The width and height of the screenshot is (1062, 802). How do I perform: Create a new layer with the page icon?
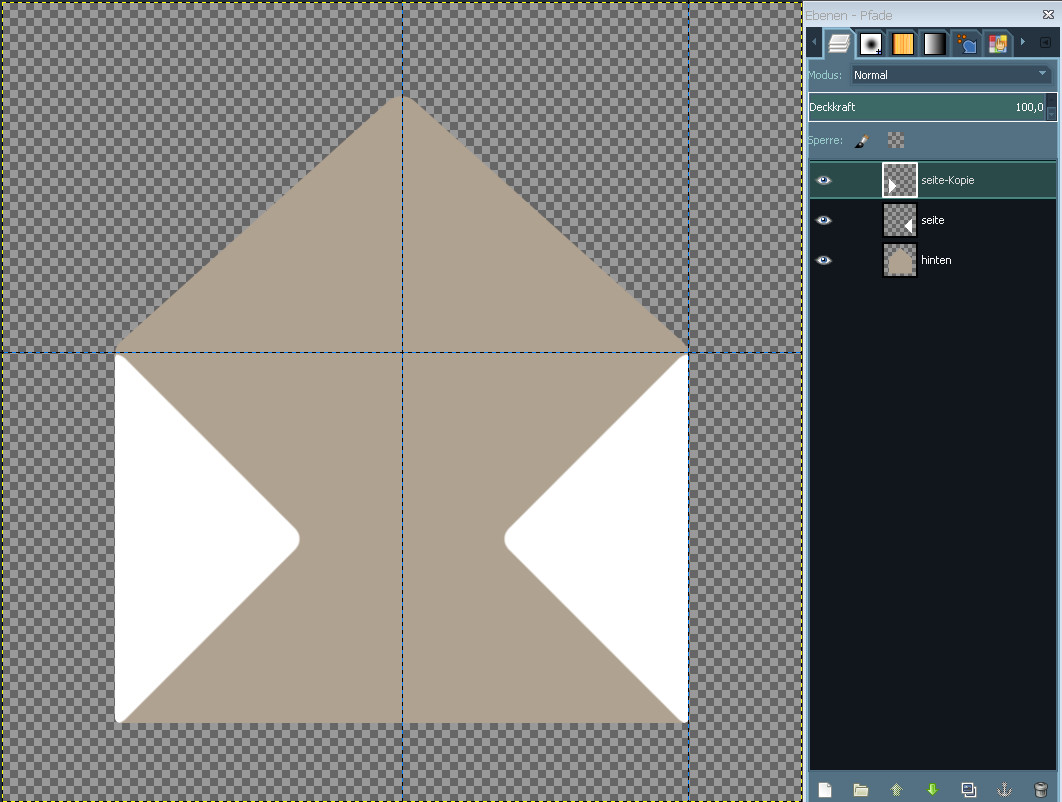tap(825, 790)
